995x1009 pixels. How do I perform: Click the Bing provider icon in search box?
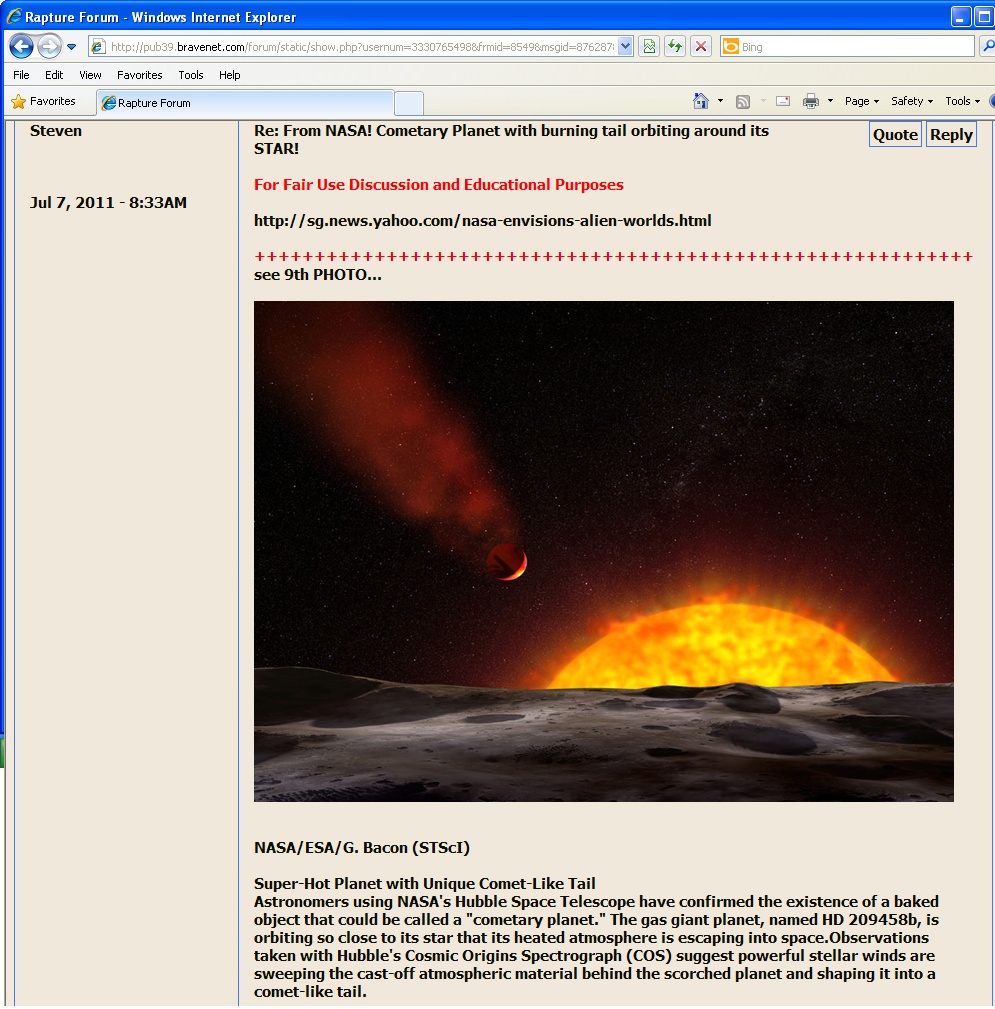730,46
